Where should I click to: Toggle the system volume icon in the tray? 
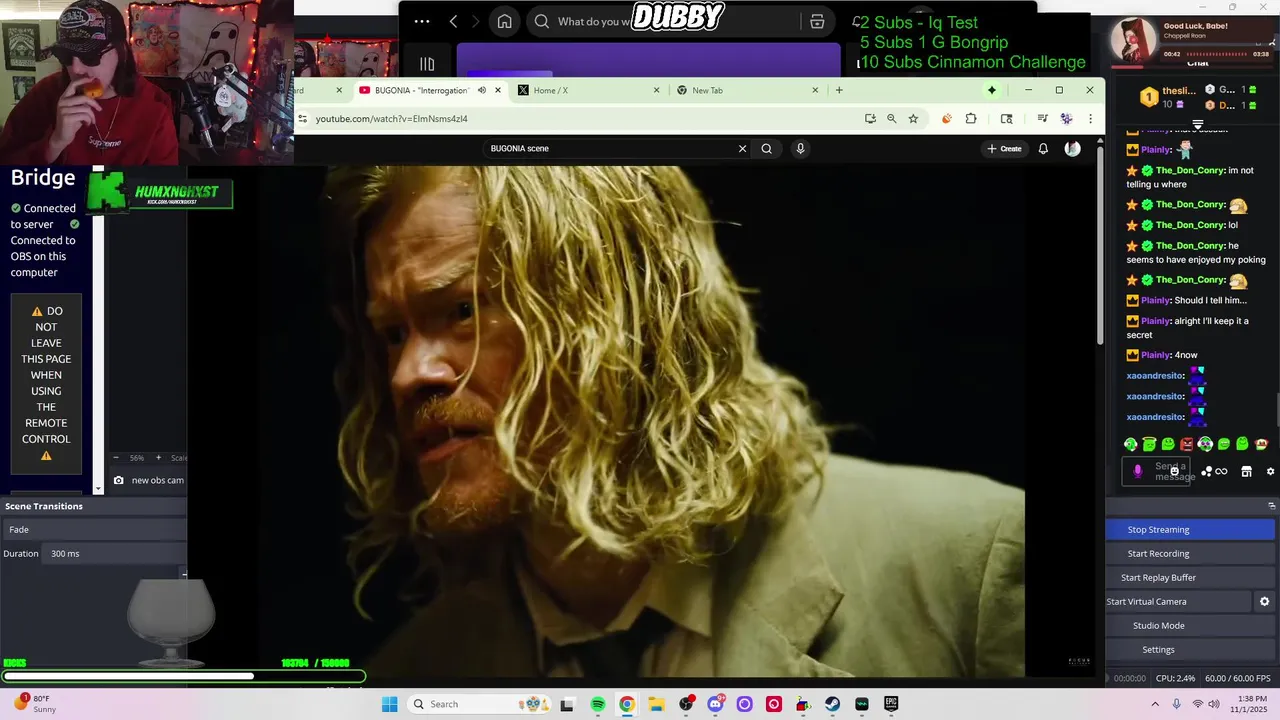[1216, 704]
